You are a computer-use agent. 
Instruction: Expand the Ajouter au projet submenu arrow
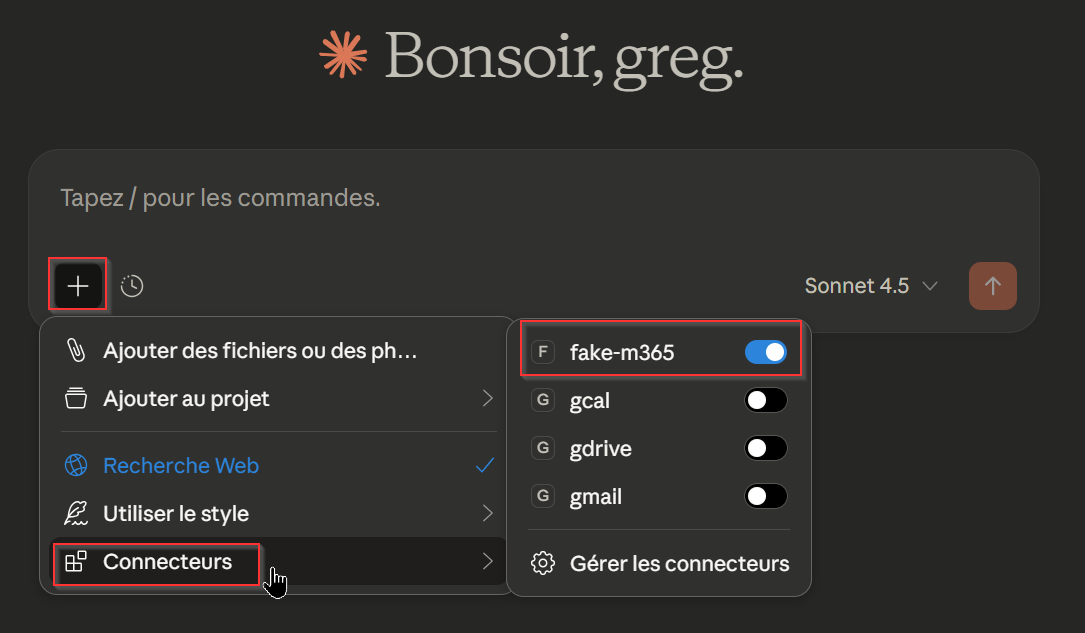click(488, 399)
